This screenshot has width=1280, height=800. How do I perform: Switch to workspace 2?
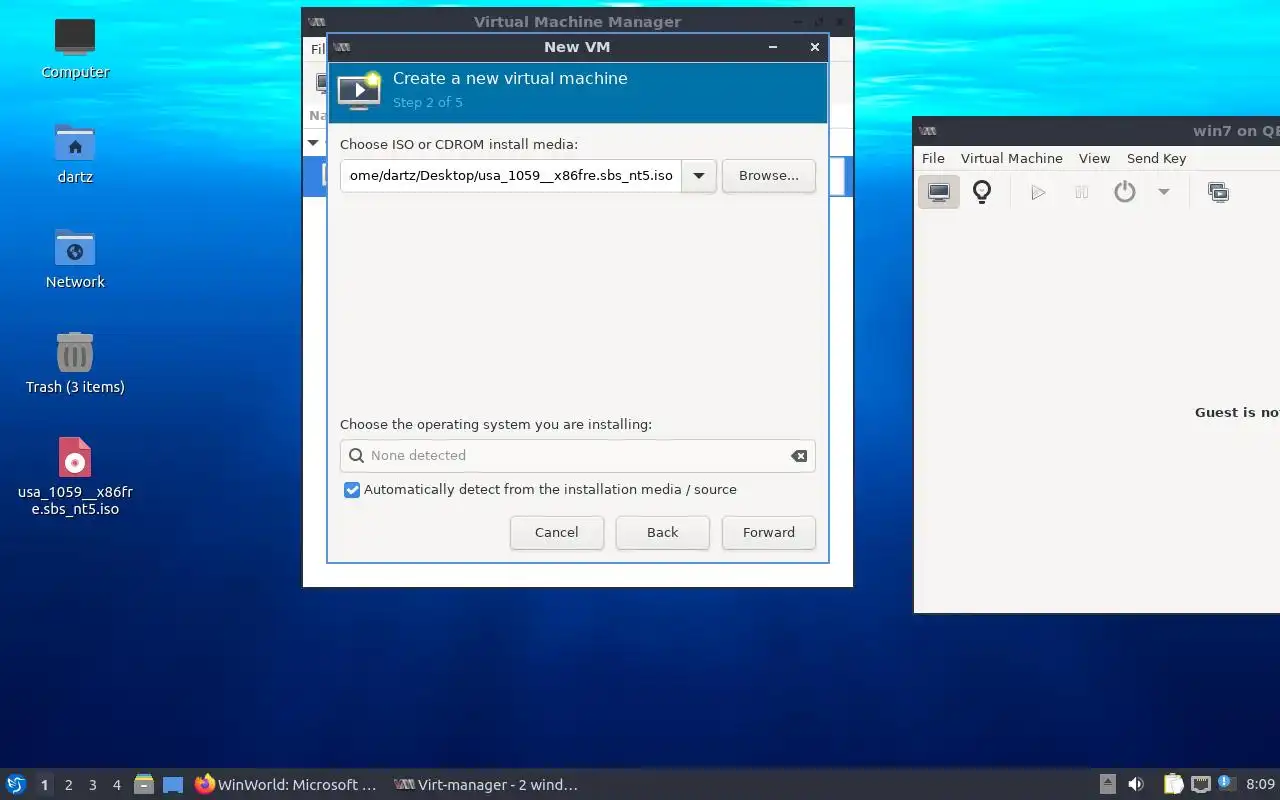coord(69,785)
